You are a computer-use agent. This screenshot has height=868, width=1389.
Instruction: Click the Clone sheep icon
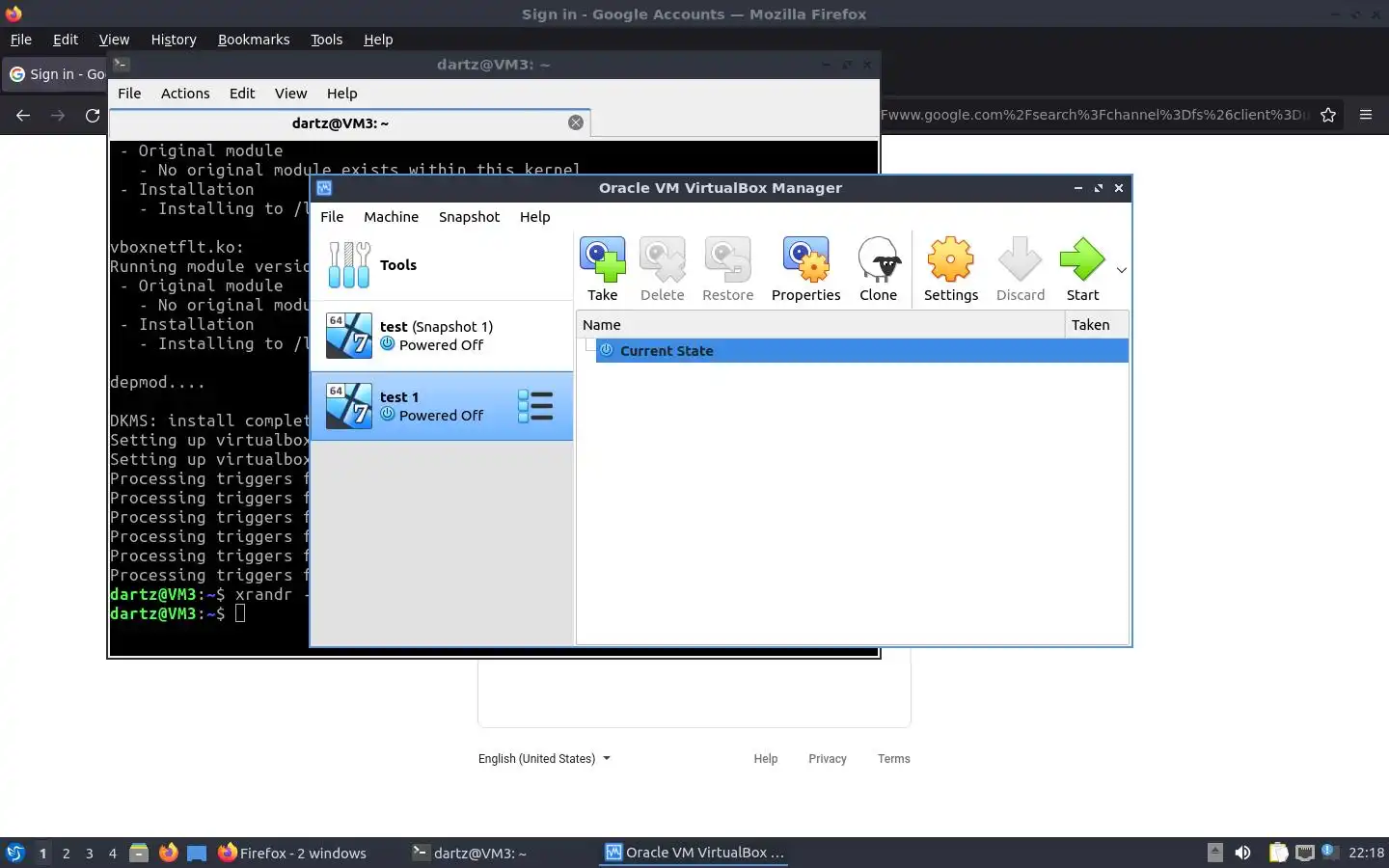(878, 269)
